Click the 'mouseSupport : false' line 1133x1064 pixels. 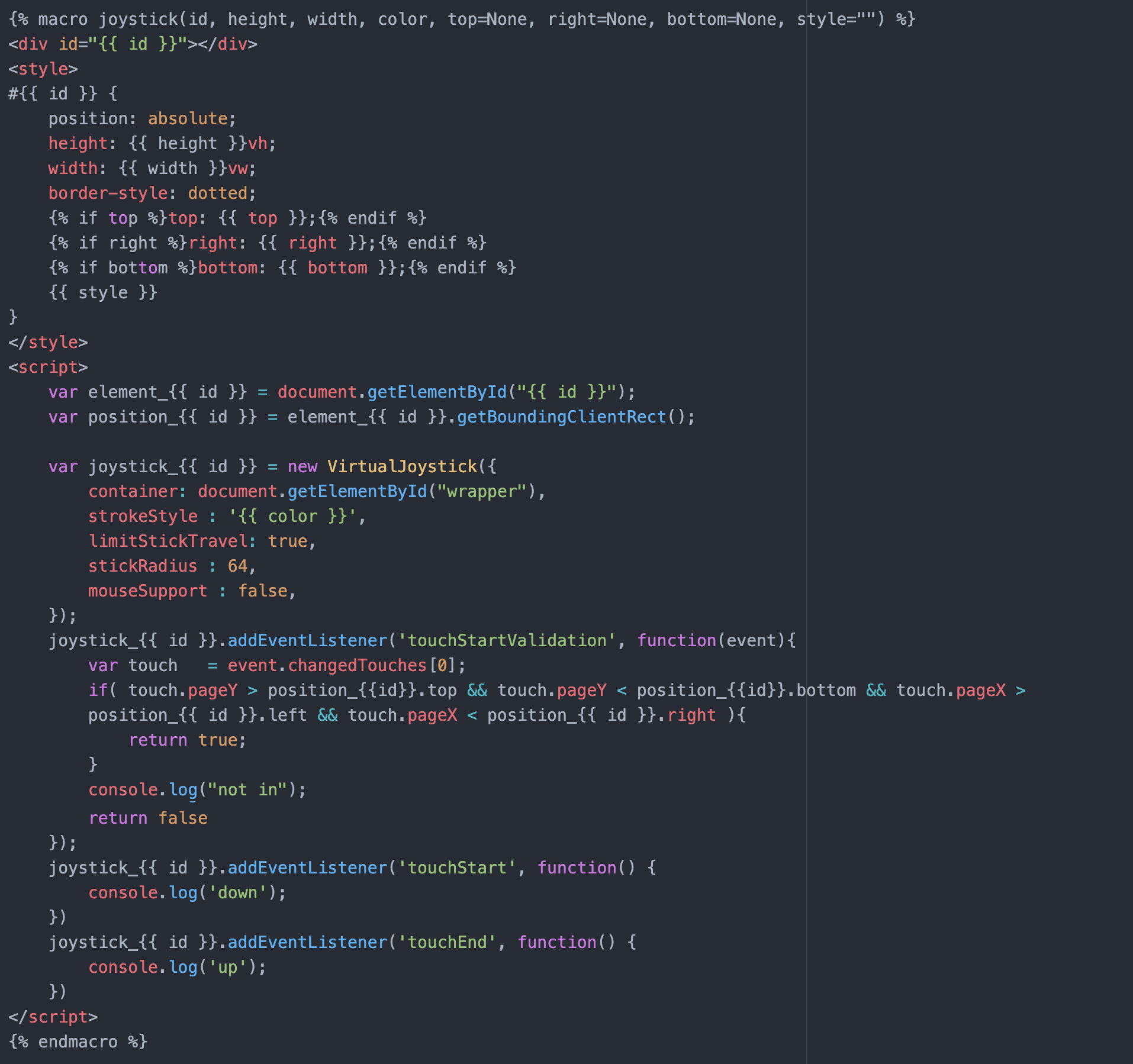(192, 591)
